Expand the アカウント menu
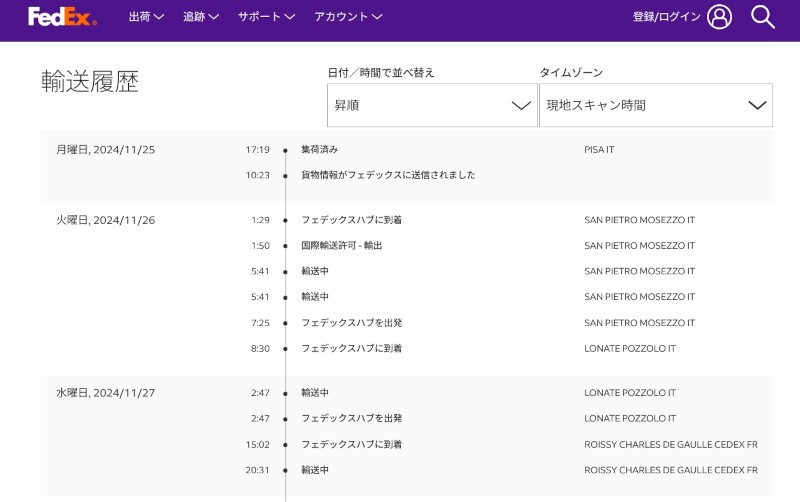800x502 pixels. tap(348, 17)
